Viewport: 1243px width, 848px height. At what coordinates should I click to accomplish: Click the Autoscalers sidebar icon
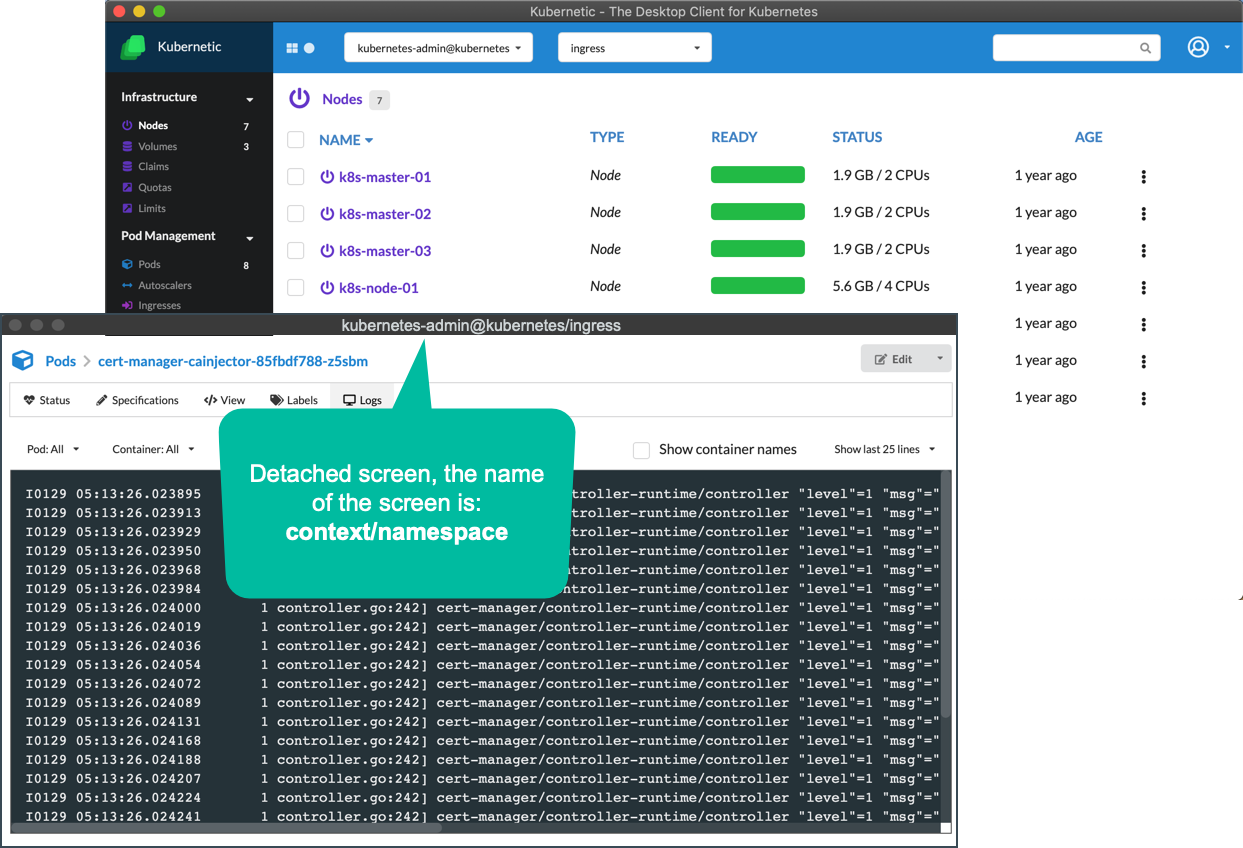pos(127,285)
